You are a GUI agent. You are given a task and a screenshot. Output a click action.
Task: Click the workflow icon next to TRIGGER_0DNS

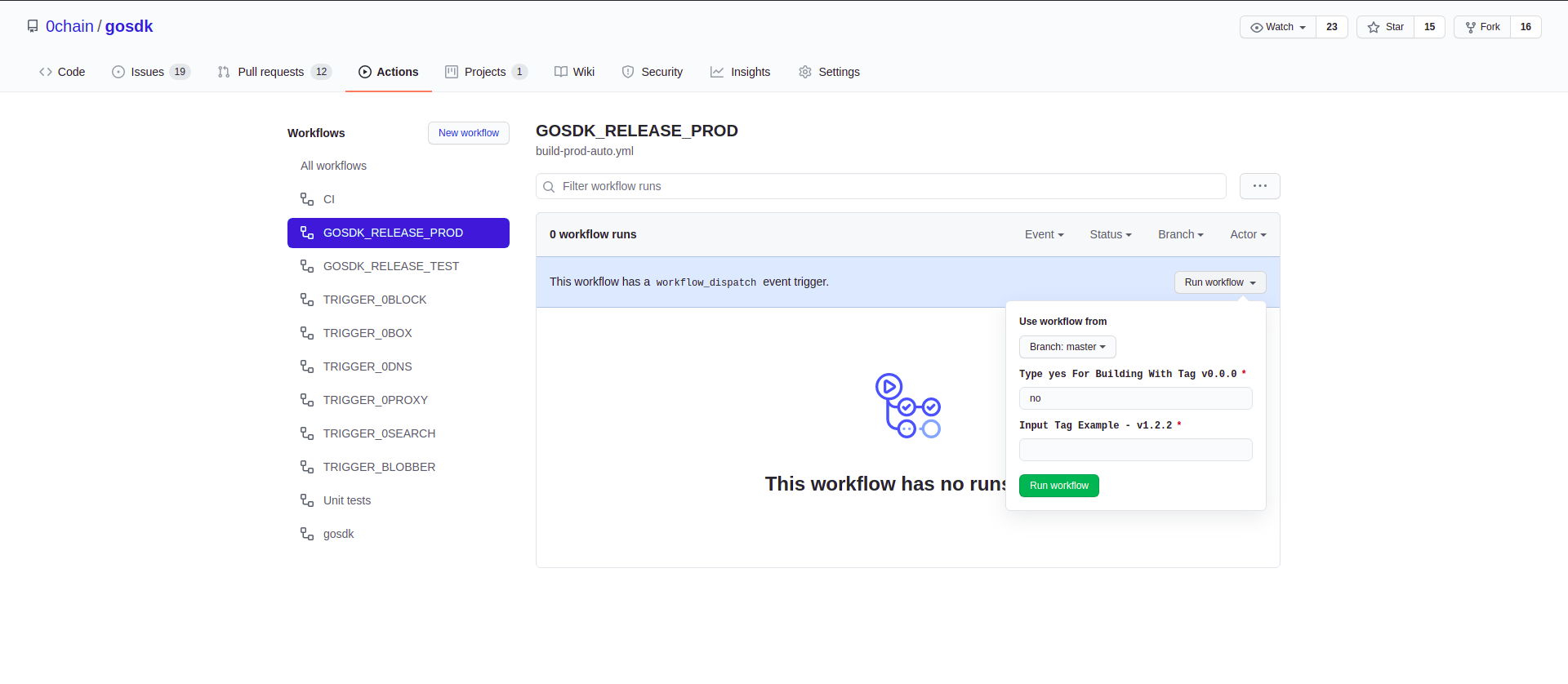point(307,366)
